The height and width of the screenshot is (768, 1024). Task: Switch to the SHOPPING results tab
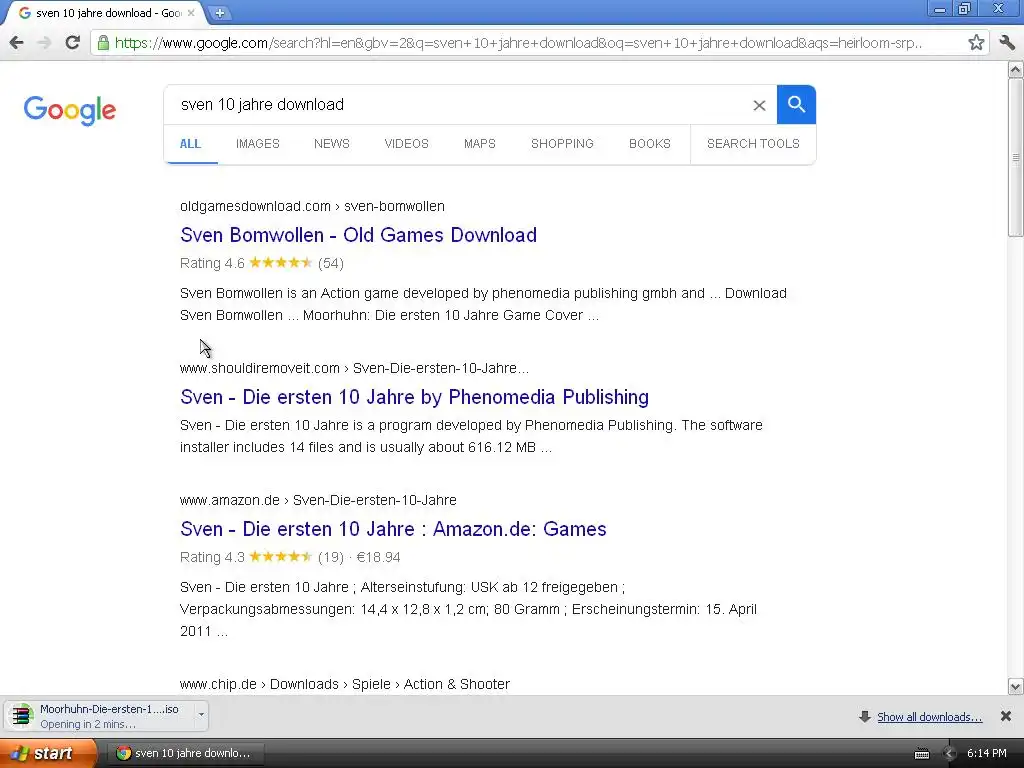[562, 144]
